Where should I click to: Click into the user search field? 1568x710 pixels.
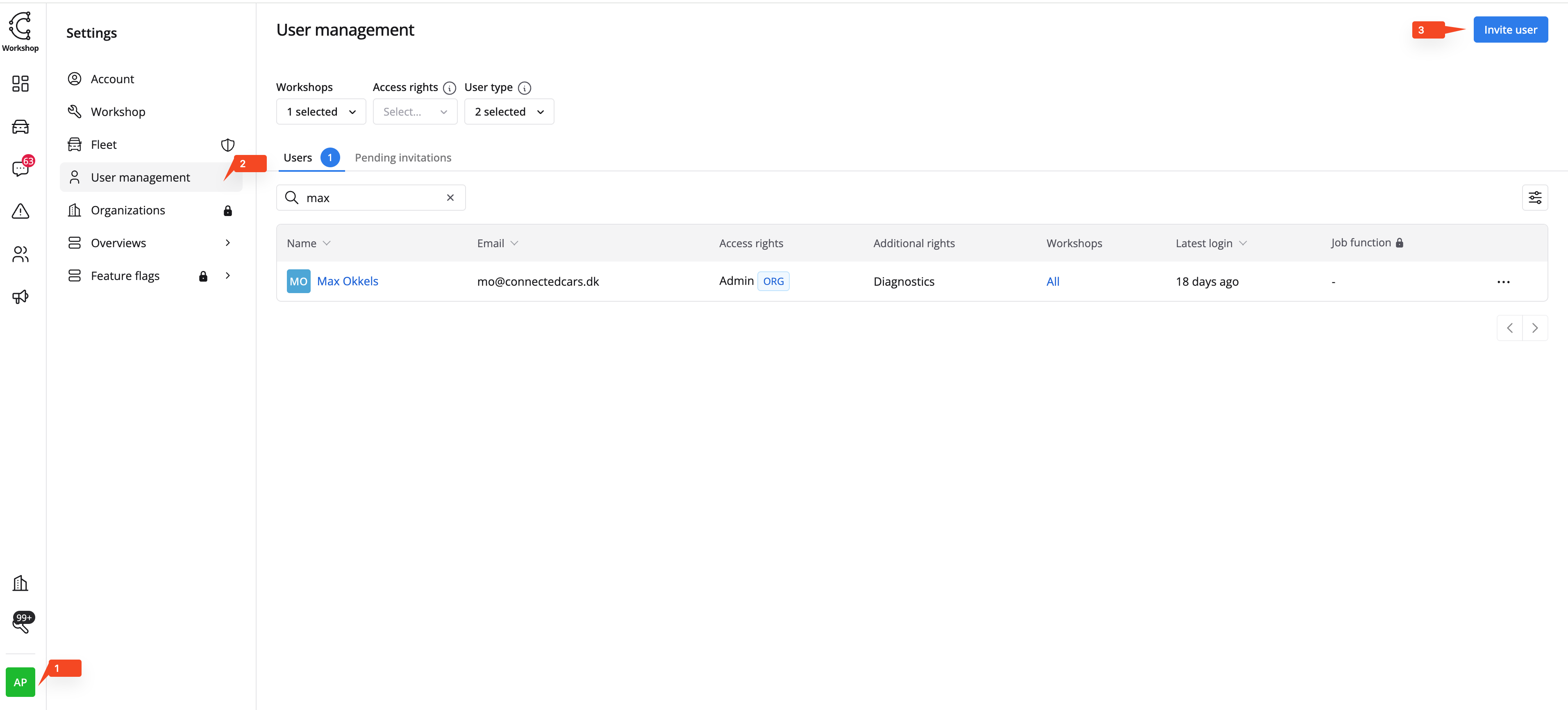[371, 198]
